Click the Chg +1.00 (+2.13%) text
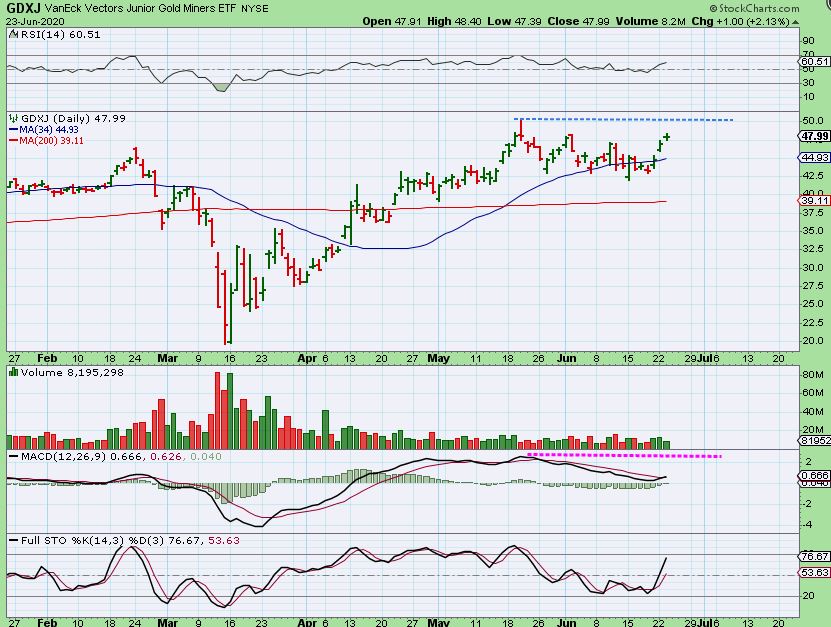 click(x=740, y=21)
